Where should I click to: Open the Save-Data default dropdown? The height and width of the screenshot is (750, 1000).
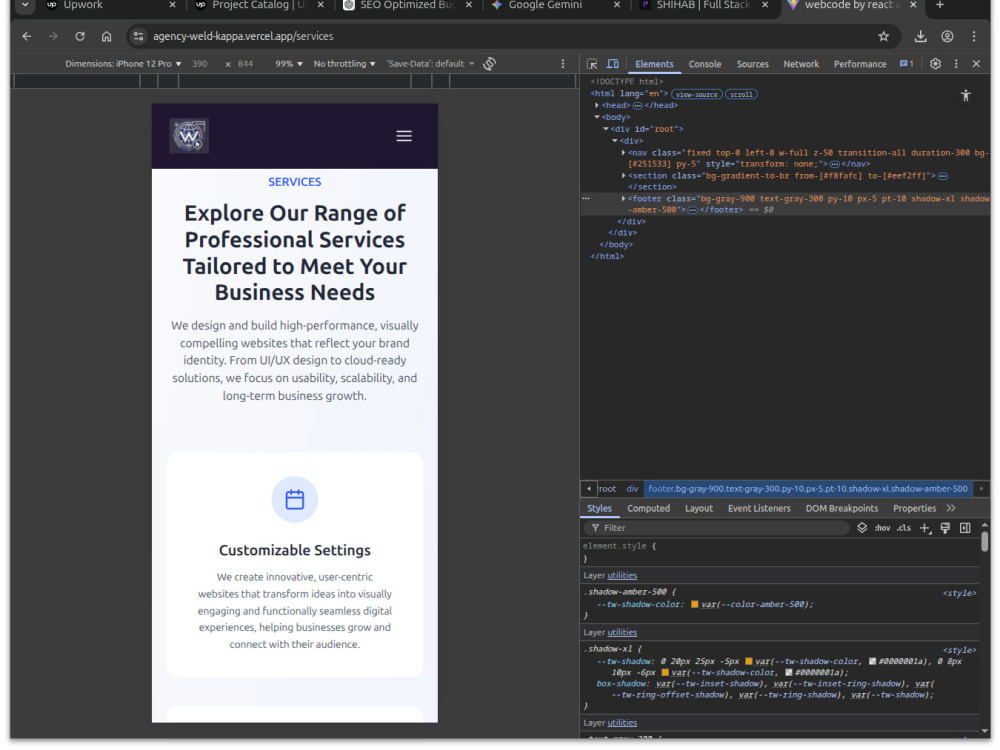tap(430, 64)
